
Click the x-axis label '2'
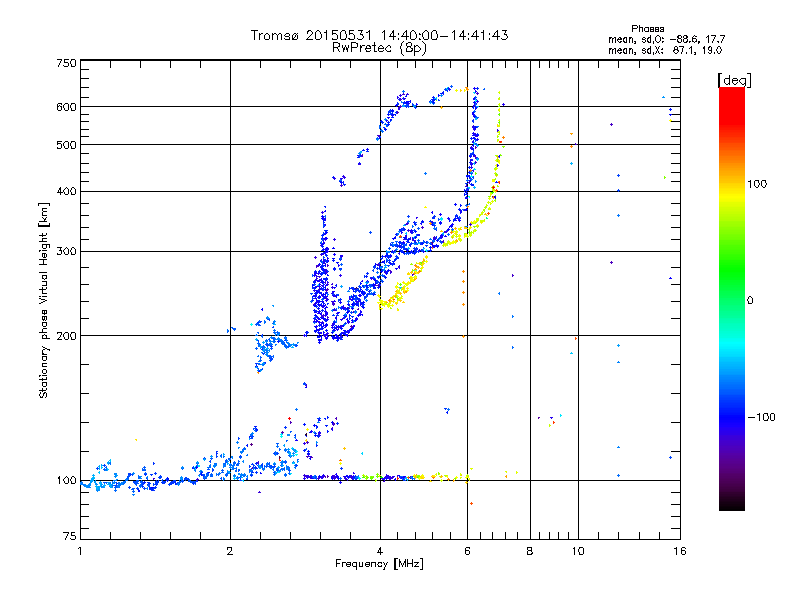tap(230, 551)
